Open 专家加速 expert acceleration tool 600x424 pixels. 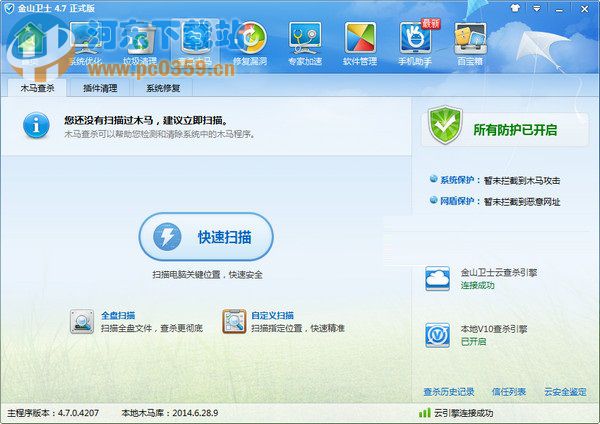305,44
